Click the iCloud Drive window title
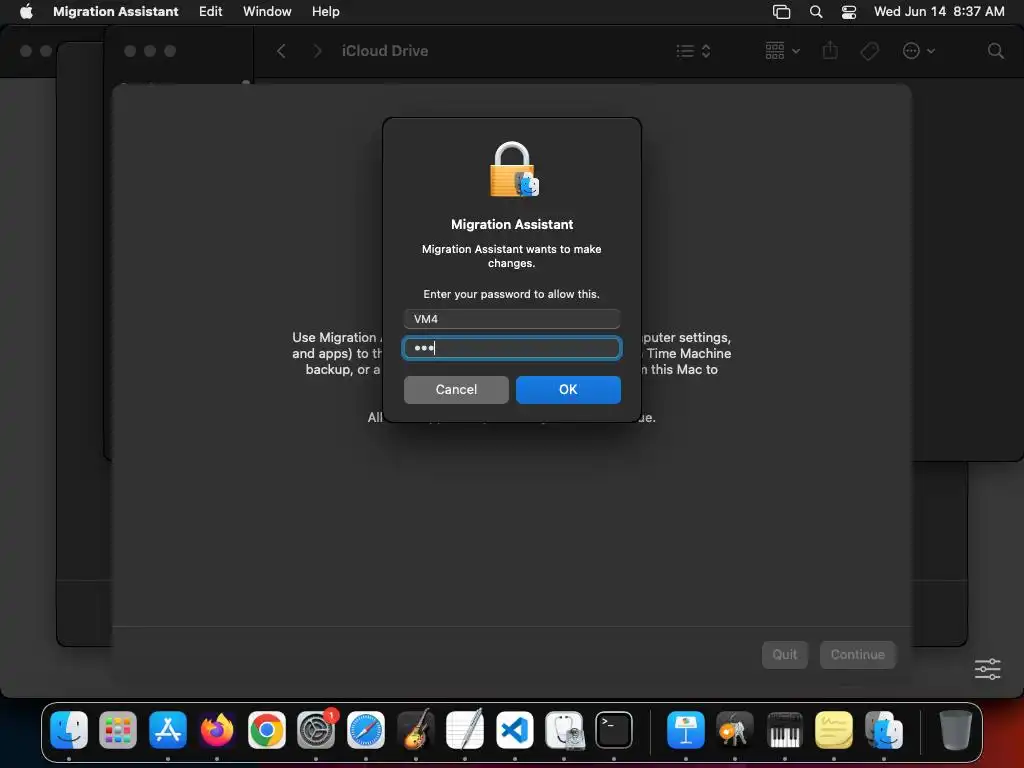The width and height of the screenshot is (1024, 768). click(385, 51)
